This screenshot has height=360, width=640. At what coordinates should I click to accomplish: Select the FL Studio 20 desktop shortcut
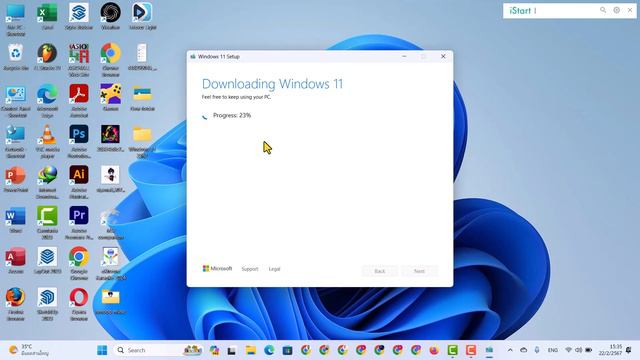coord(47,57)
